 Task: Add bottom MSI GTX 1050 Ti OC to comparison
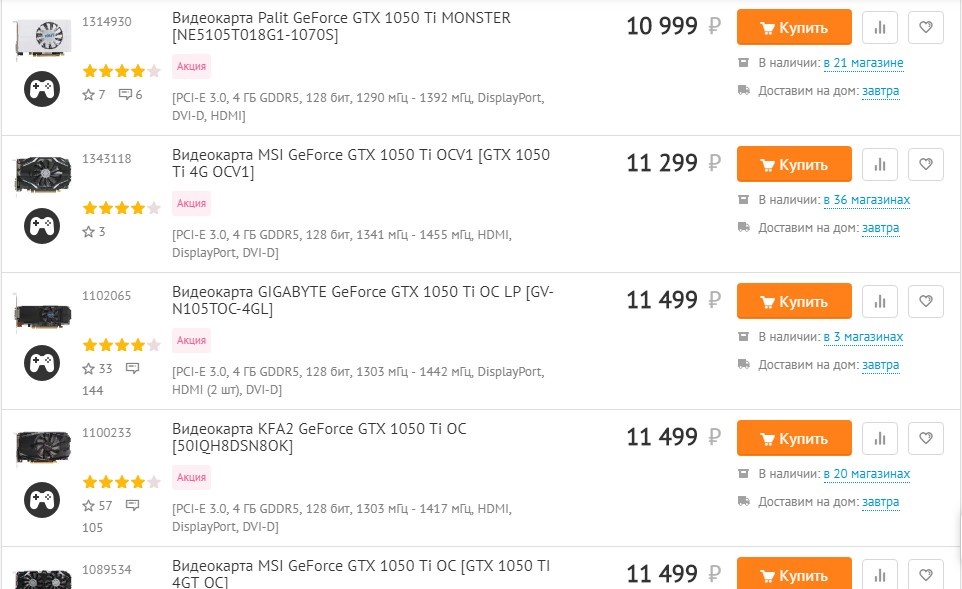click(879, 575)
